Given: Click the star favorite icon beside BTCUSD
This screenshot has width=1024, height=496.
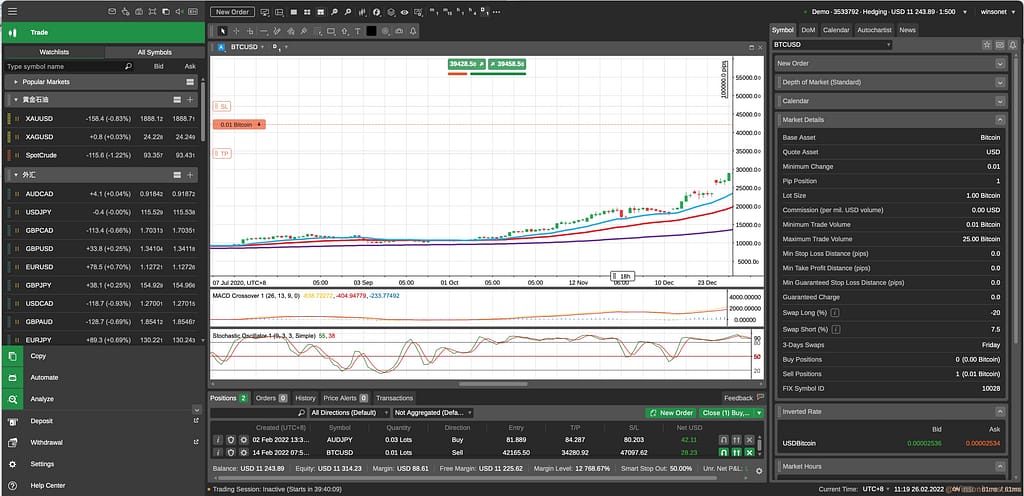Looking at the screenshot, I should tap(986, 45).
